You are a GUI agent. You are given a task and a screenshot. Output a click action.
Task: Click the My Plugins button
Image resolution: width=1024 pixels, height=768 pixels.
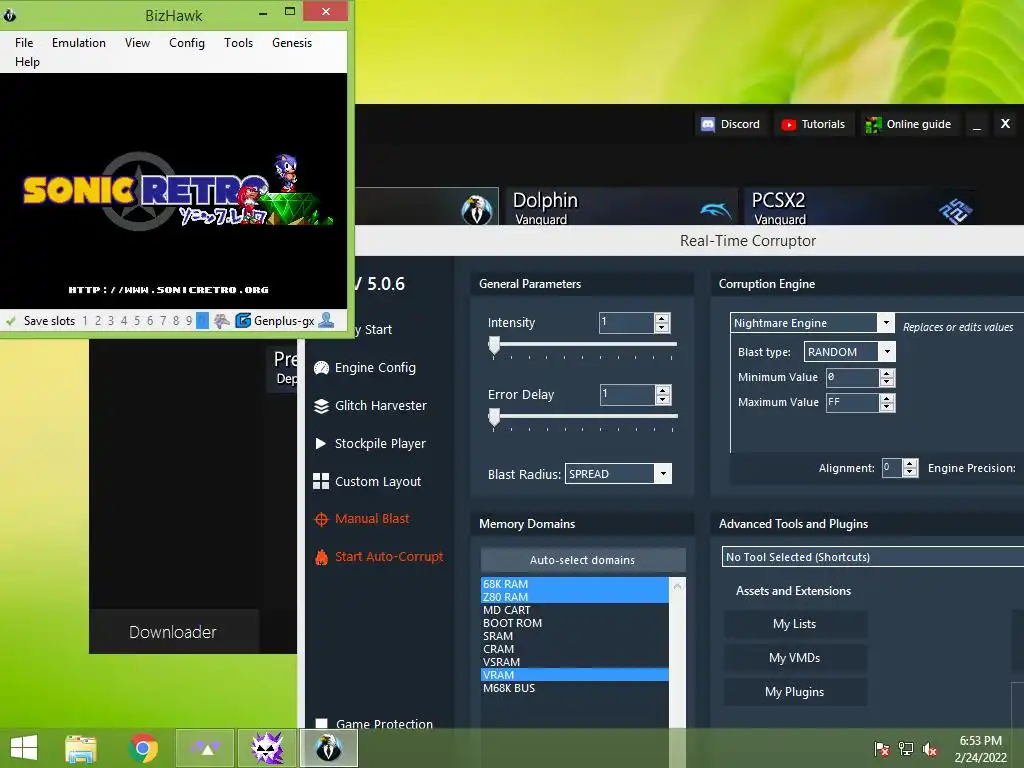click(795, 692)
